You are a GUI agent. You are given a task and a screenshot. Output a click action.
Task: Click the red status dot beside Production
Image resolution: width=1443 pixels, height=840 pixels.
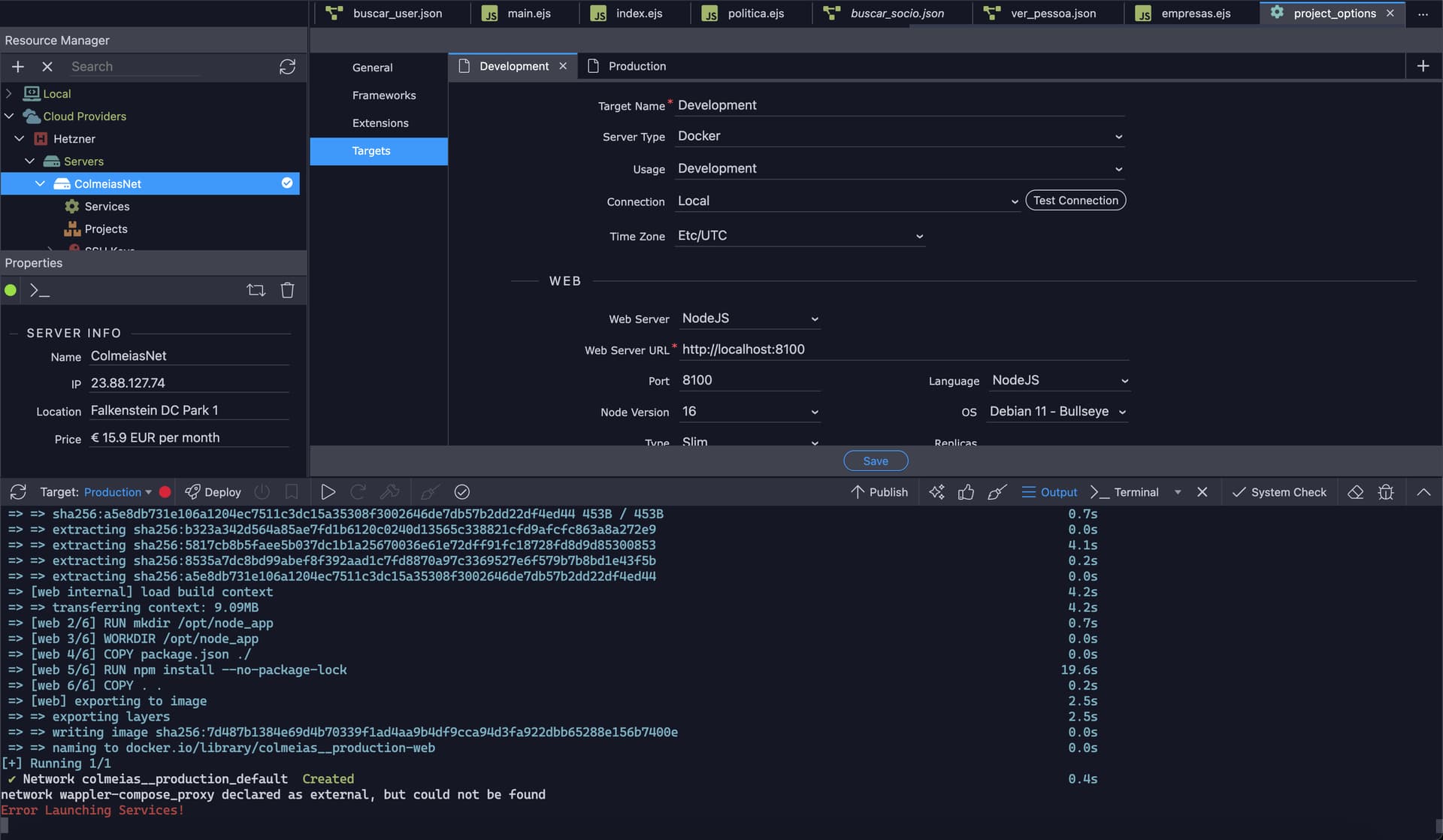pyautogui.click(x=165, y=492)
